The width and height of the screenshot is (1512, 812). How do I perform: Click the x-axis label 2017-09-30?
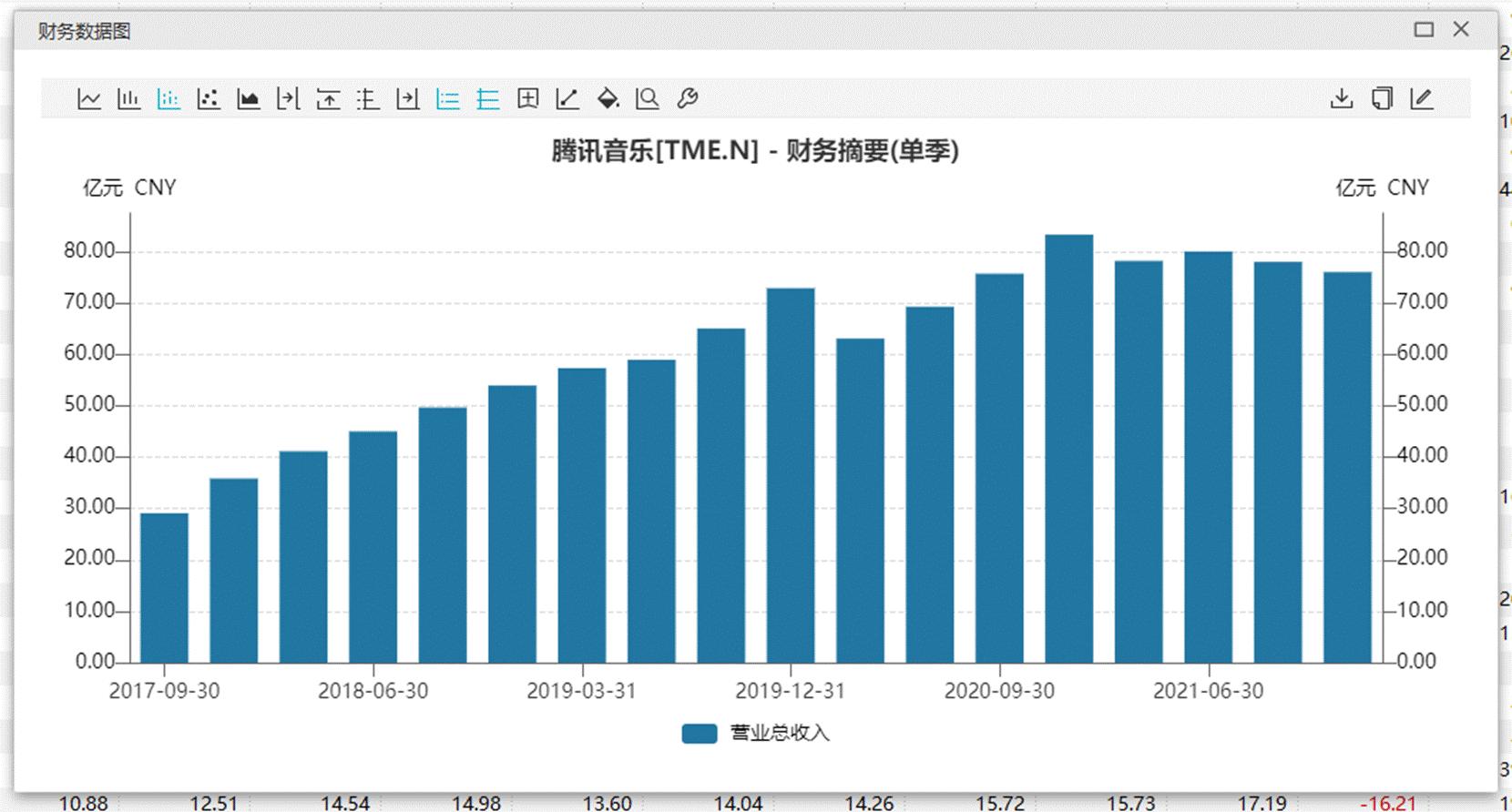165,691
